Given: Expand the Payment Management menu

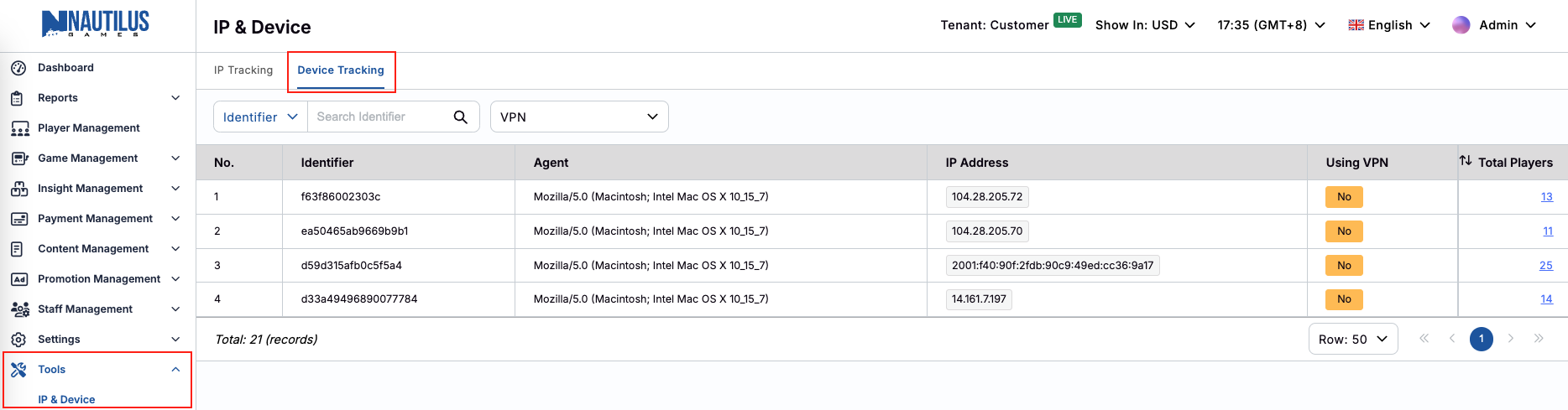Looking at the screenshot, I should pyautogui.click(x=97, y=219).
